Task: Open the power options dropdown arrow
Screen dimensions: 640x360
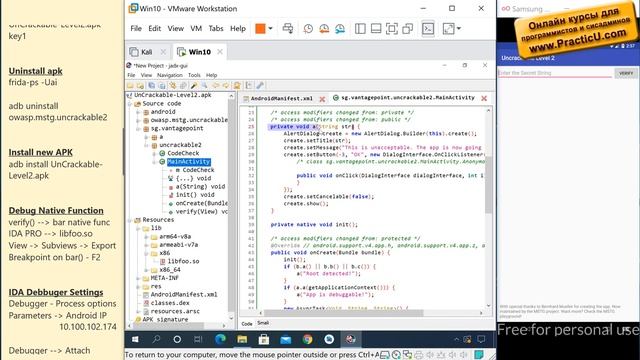Action: (x=270, y=29)
